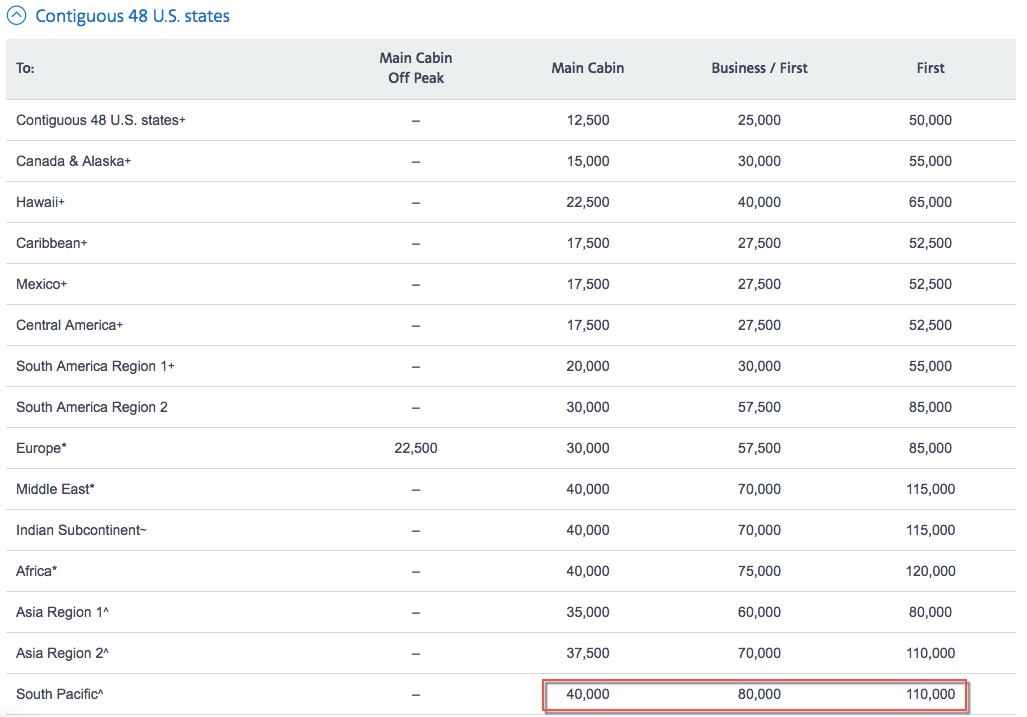The image size is (1027, 717).
Task: Select Canada & Alaska First value 55,000
Action: [x=930, y=161]
